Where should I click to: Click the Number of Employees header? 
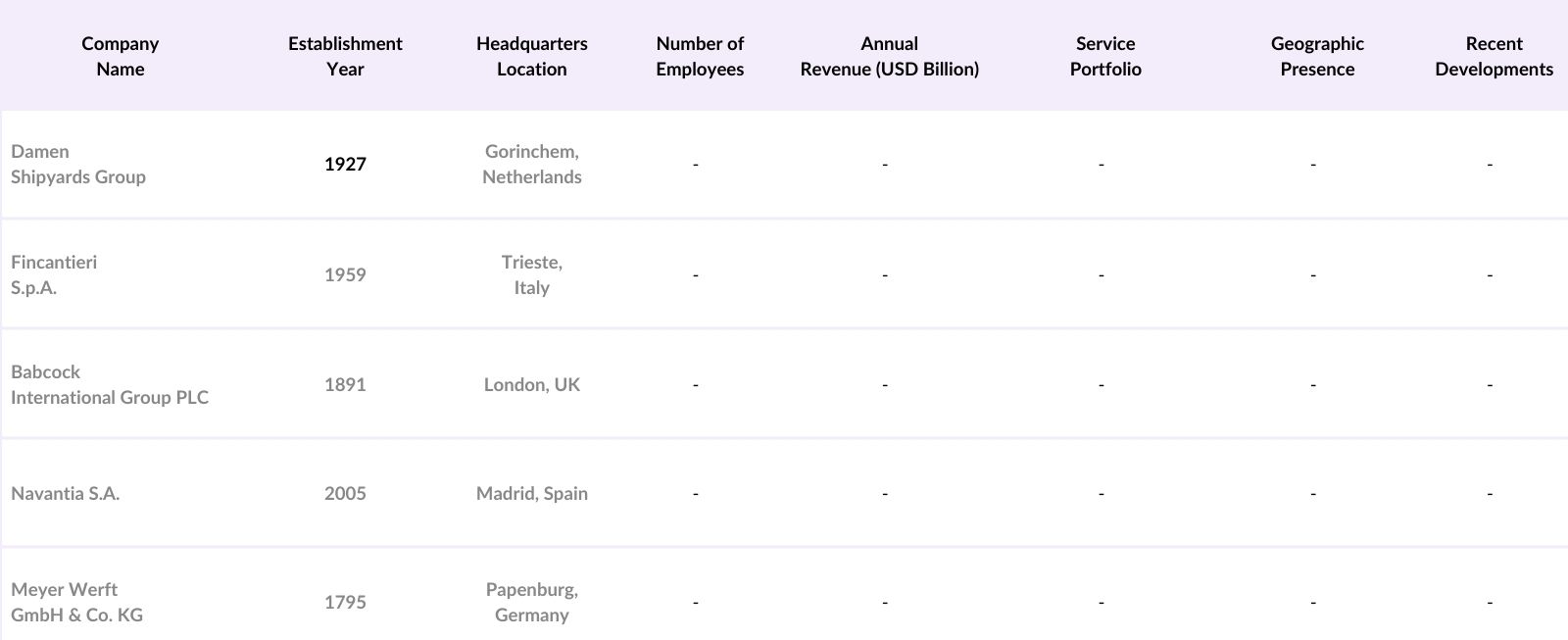tap(700, 56)
